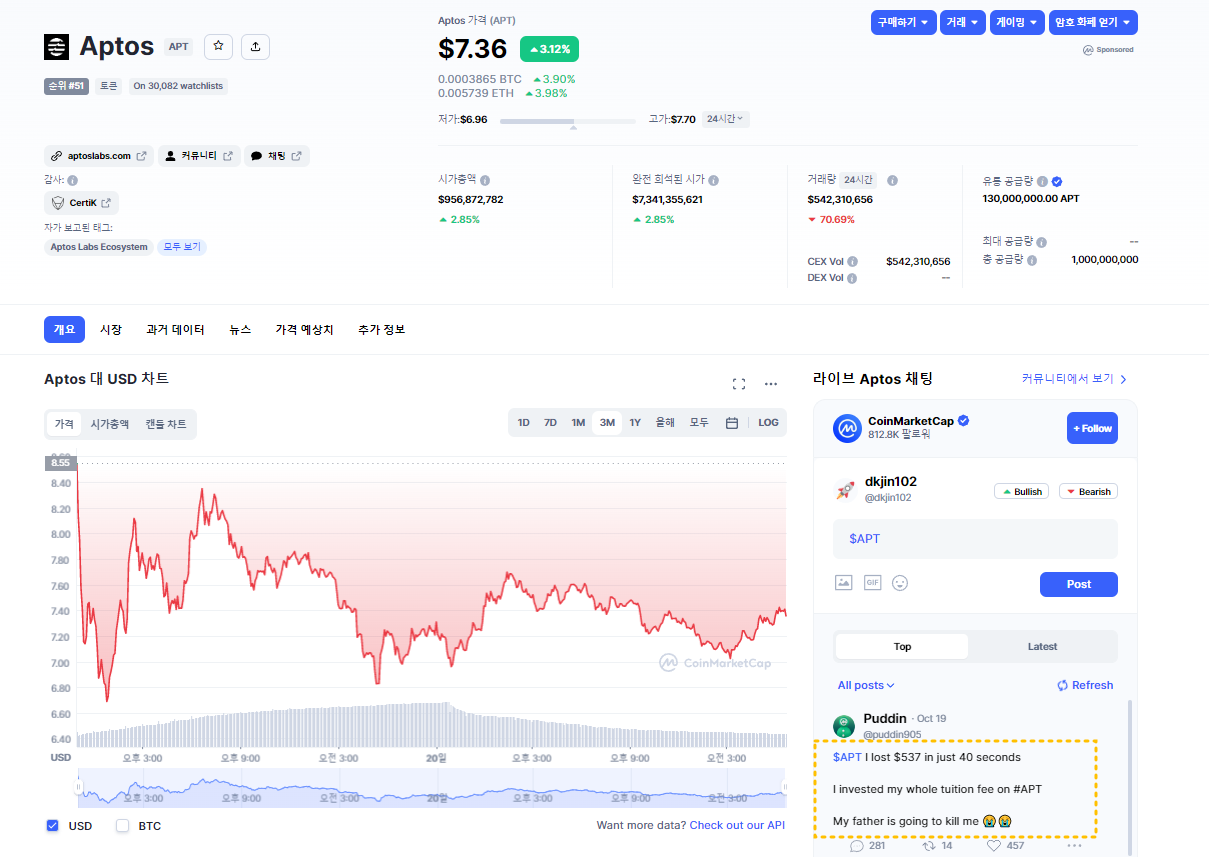This screenshot has width=1209, height=857.
Task: Click the chart range navigator left handle
Action: 78,788
